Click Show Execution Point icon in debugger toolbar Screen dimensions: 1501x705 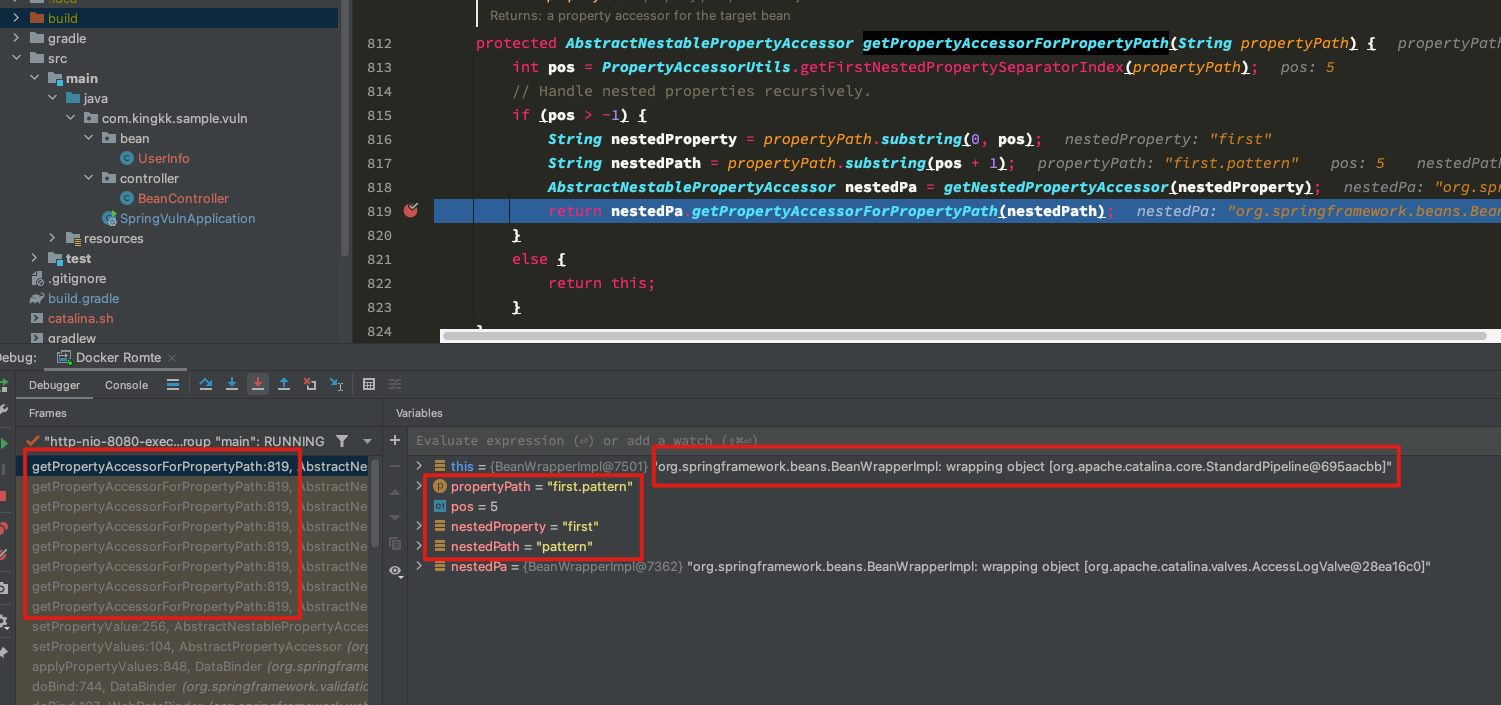[x=172, y=384]
